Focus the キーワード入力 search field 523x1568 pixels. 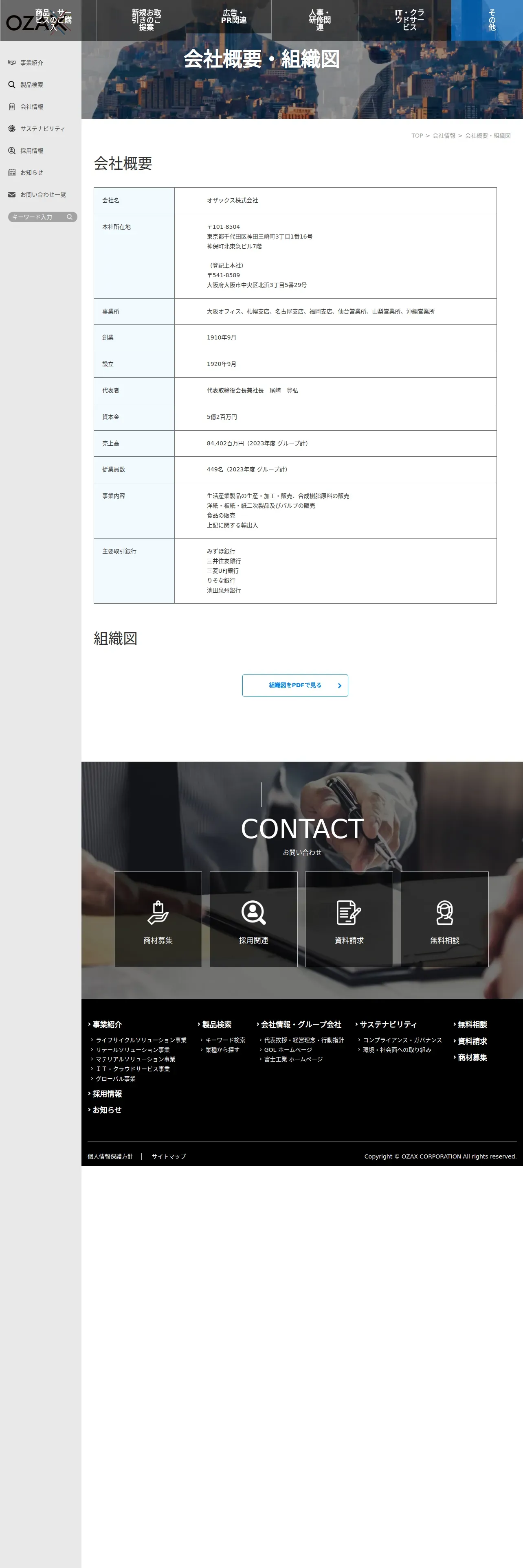pyautogui.click(x=37, y=217)
